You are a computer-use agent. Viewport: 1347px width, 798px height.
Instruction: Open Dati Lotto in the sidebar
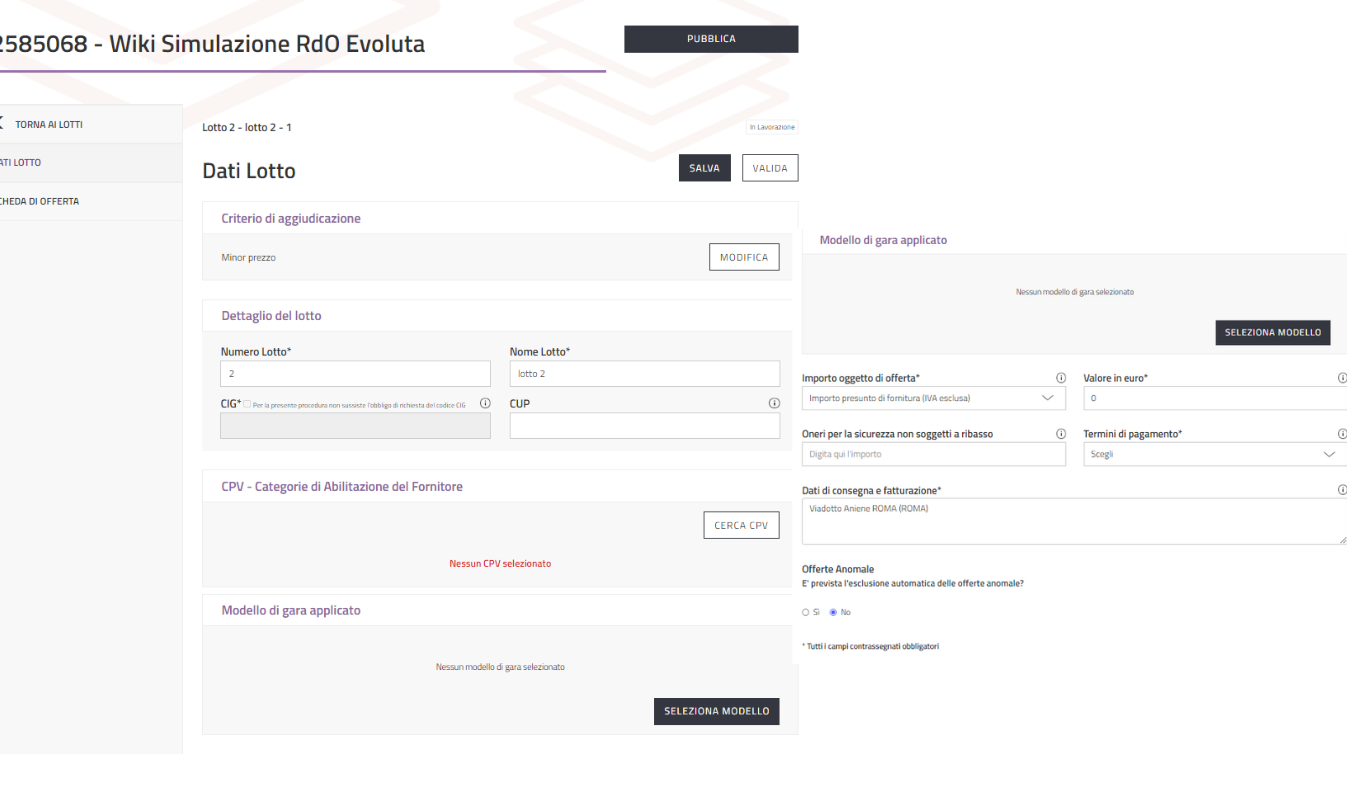[22, 163]
